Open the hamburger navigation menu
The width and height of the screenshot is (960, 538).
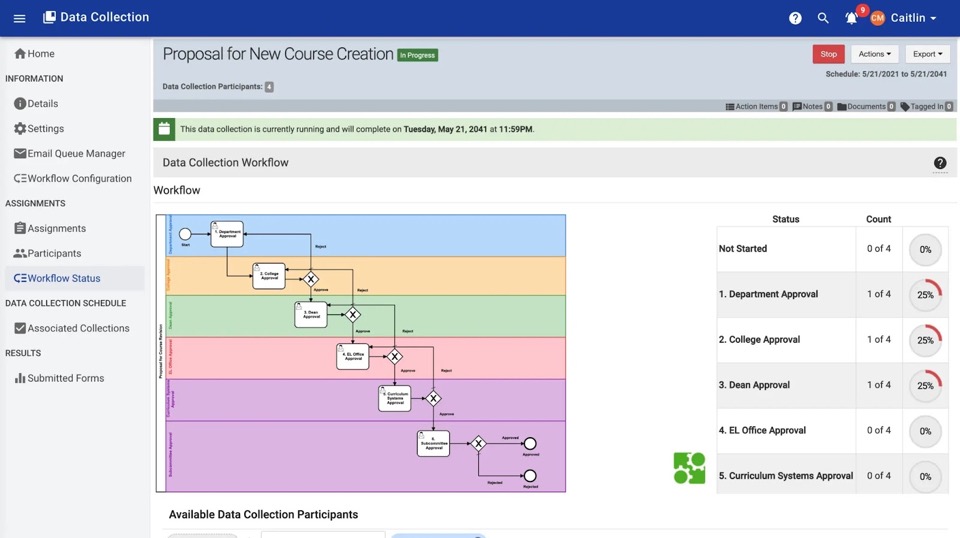click(19, 18)
